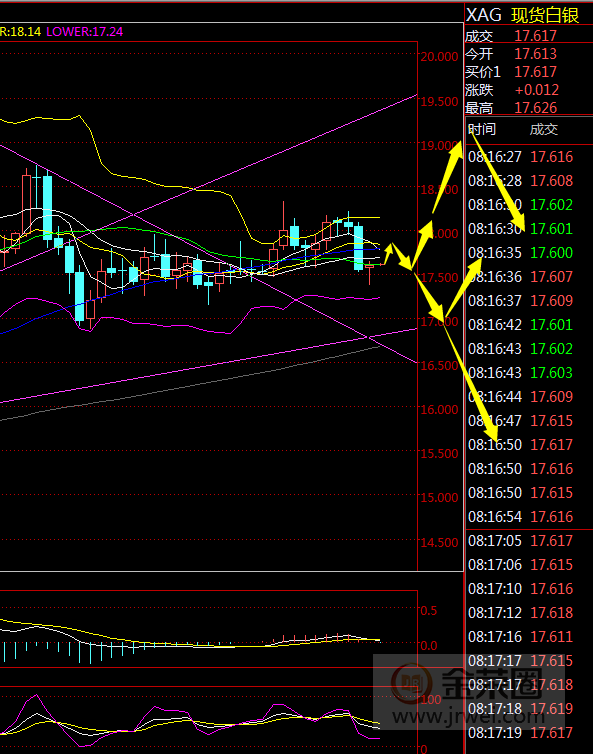Click the 14.500 price axis label

coord(439,542)
